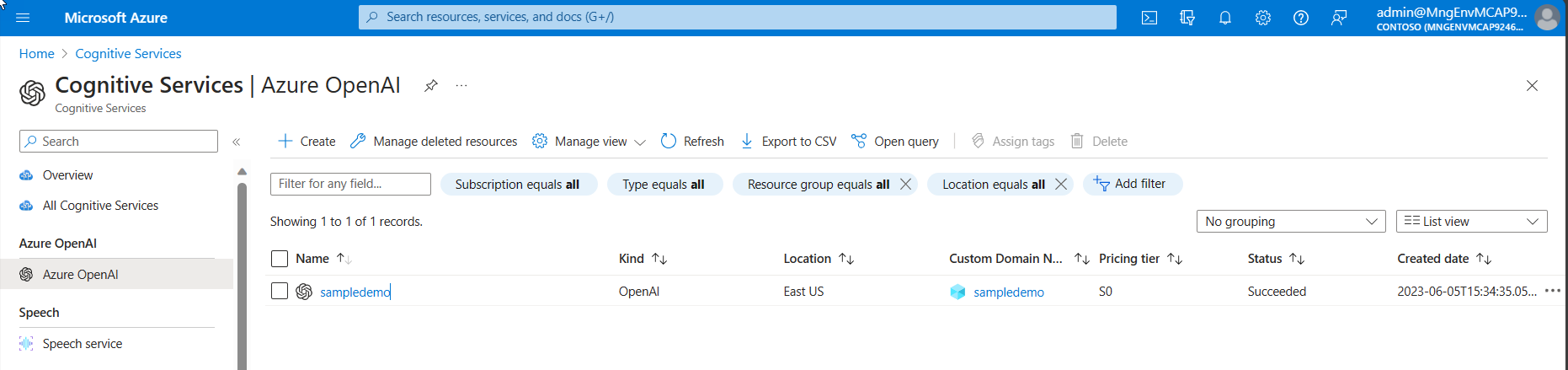Export the list to CSV

pyautogui.click(x=788, y=142)
